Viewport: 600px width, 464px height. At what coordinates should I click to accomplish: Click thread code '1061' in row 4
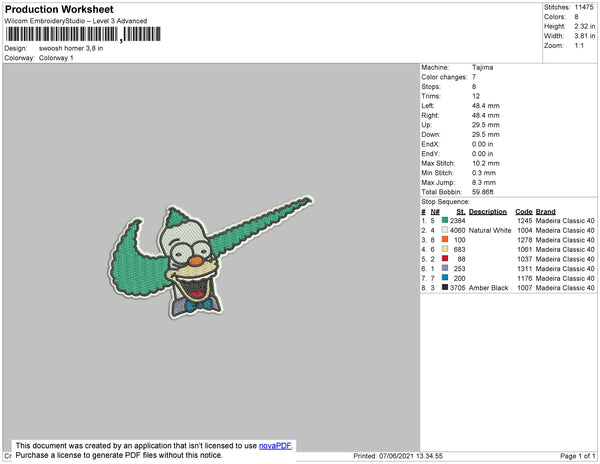(x=525, y=249)
